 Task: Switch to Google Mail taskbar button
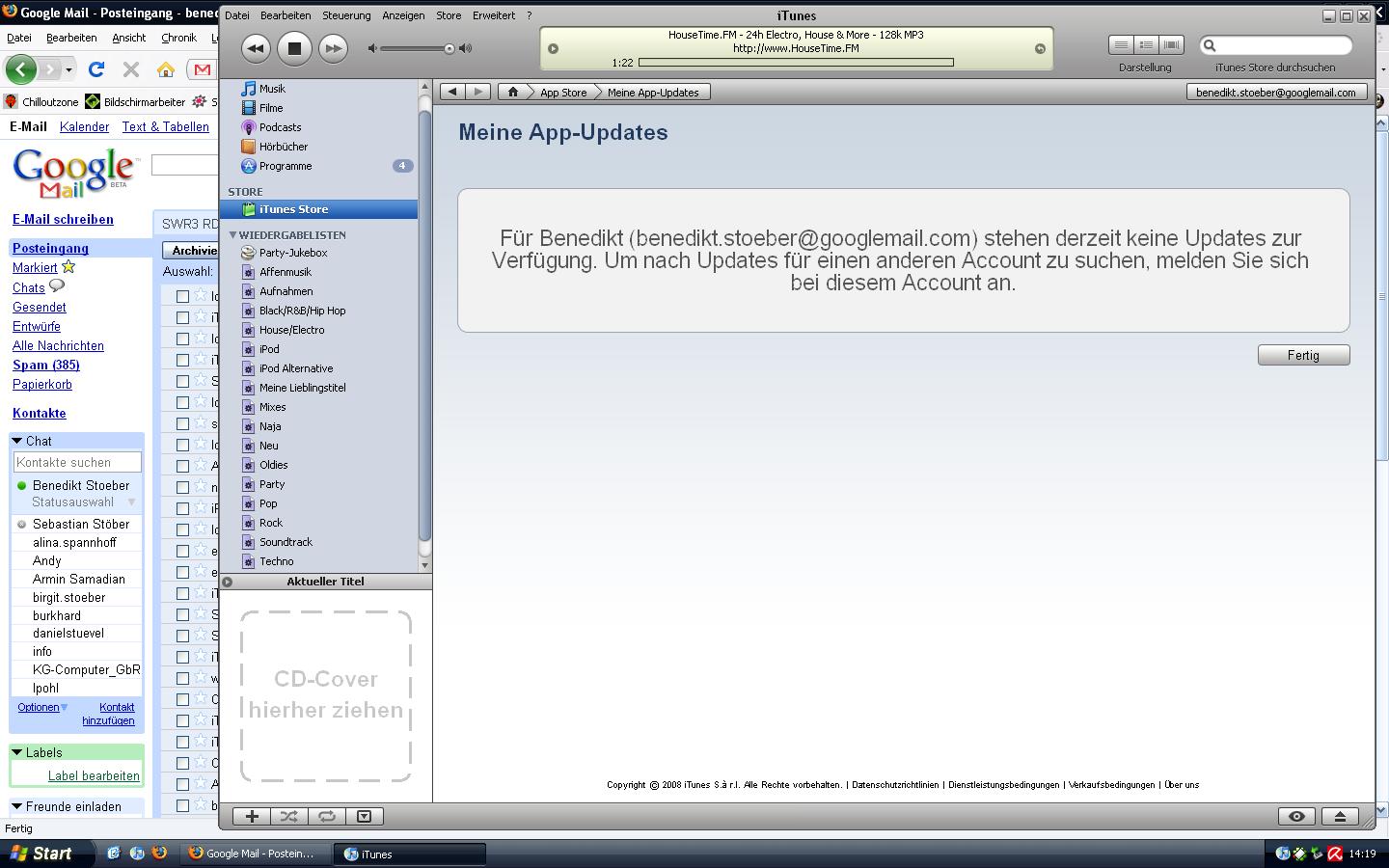(x=257, y=854)
